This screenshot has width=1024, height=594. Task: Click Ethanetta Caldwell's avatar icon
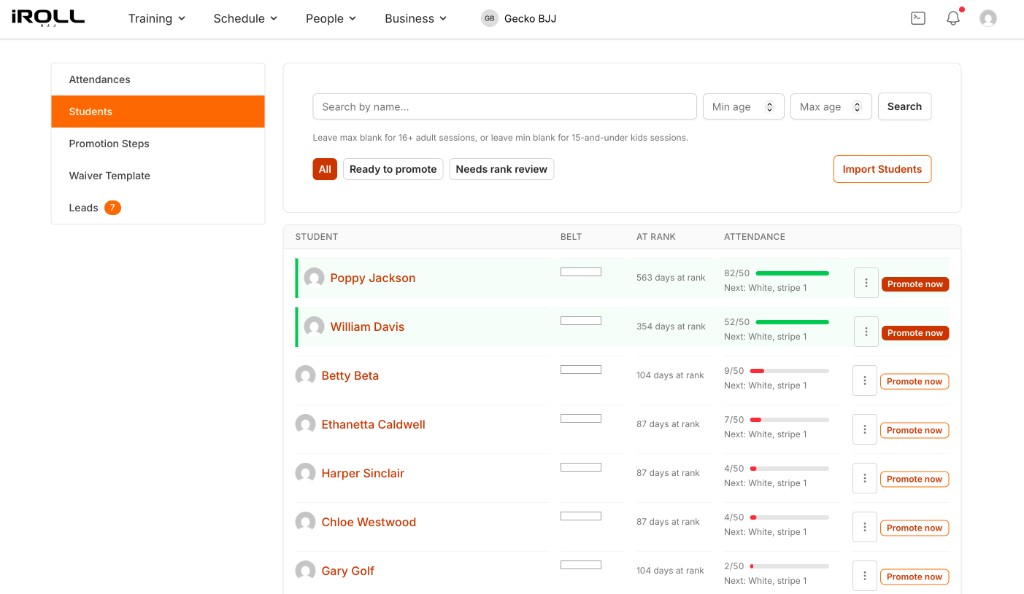[305, 424]
